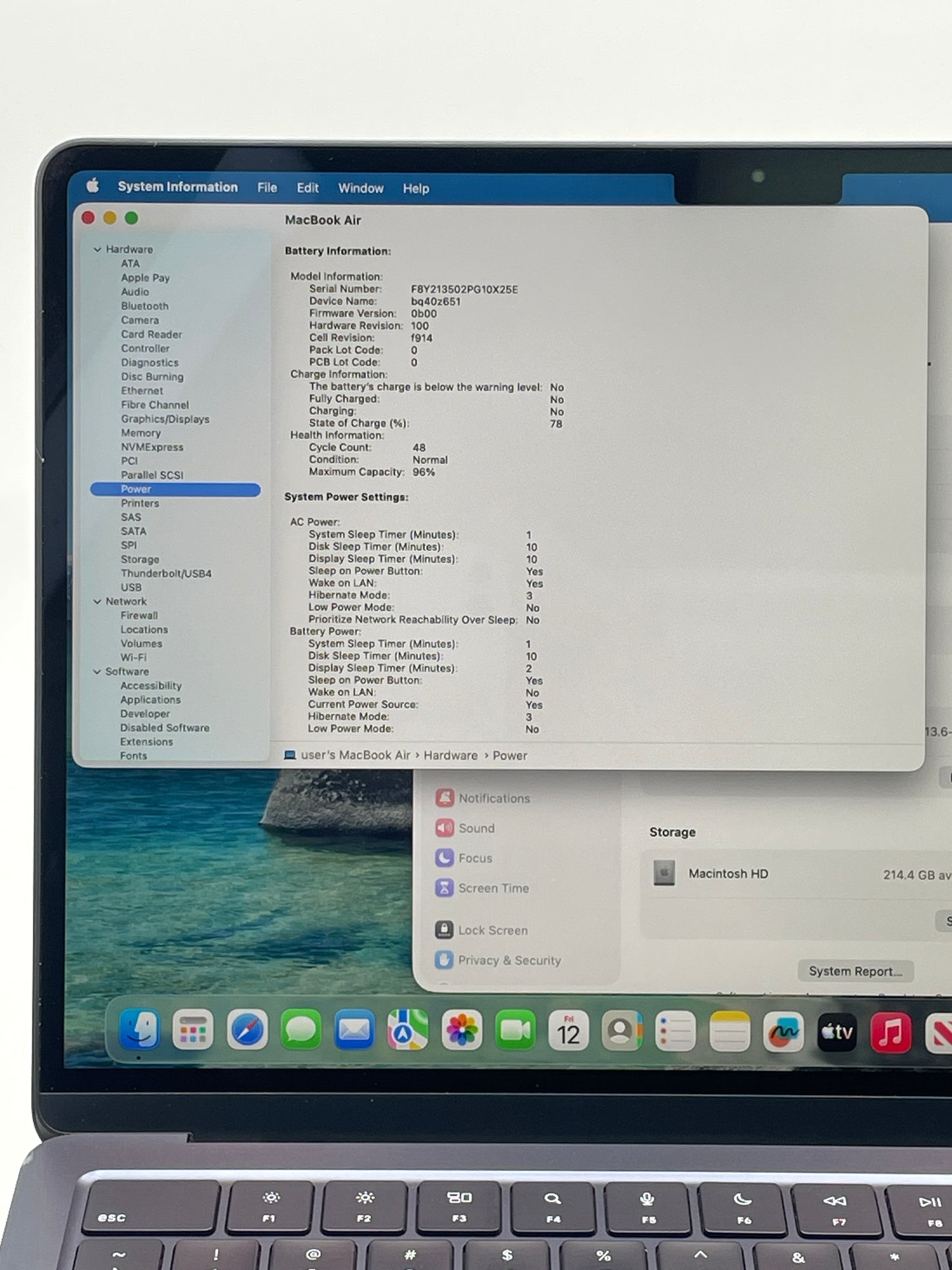Select Camera in Hardware list
The width and height of the screenshot is (952, 1270).
[x=140, y=320]
